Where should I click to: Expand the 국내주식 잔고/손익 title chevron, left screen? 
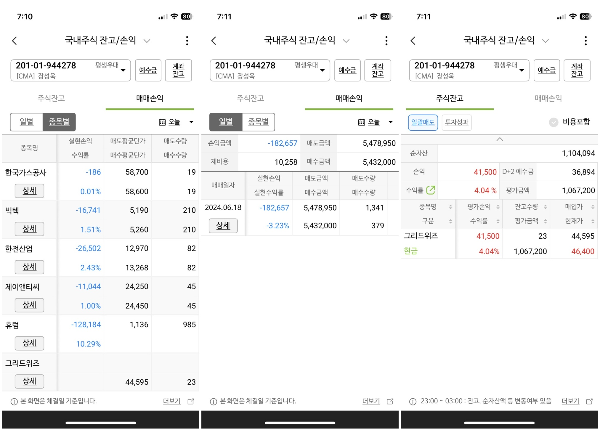(x=147, y=41)
